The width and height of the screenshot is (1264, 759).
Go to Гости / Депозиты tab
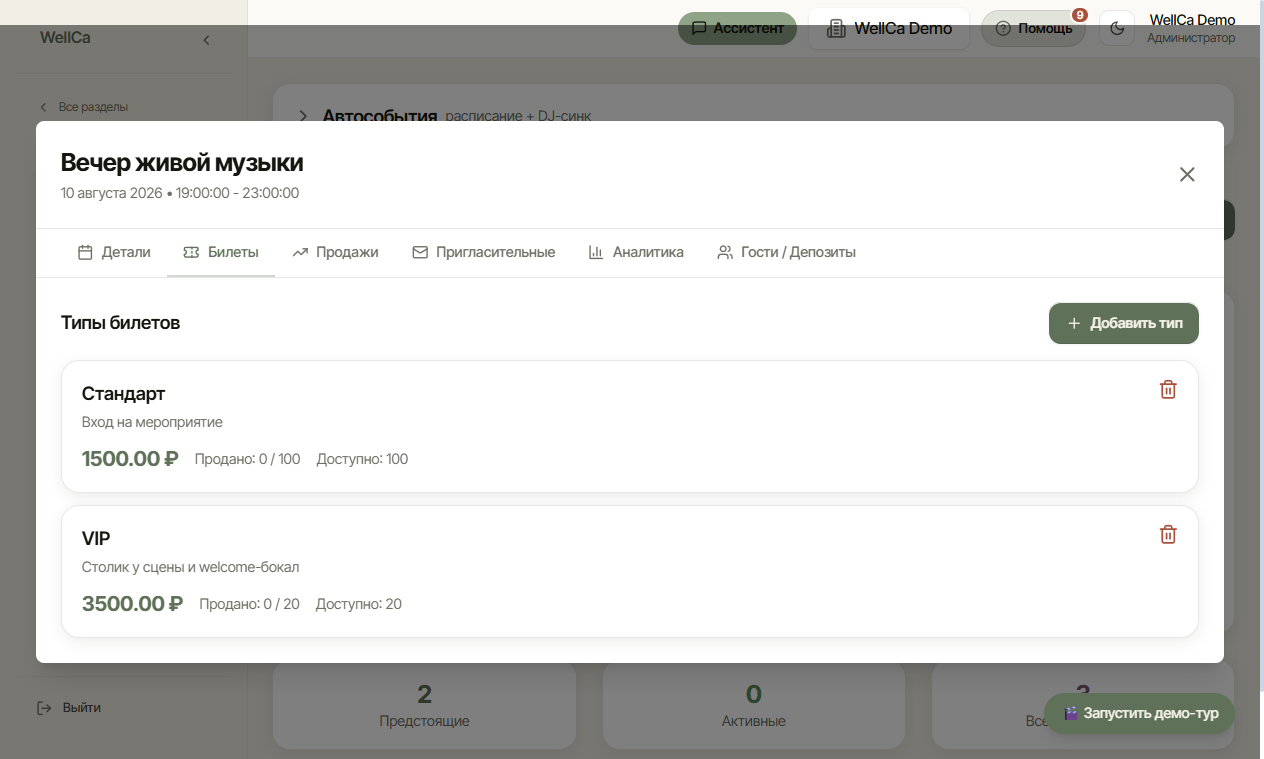786,252
